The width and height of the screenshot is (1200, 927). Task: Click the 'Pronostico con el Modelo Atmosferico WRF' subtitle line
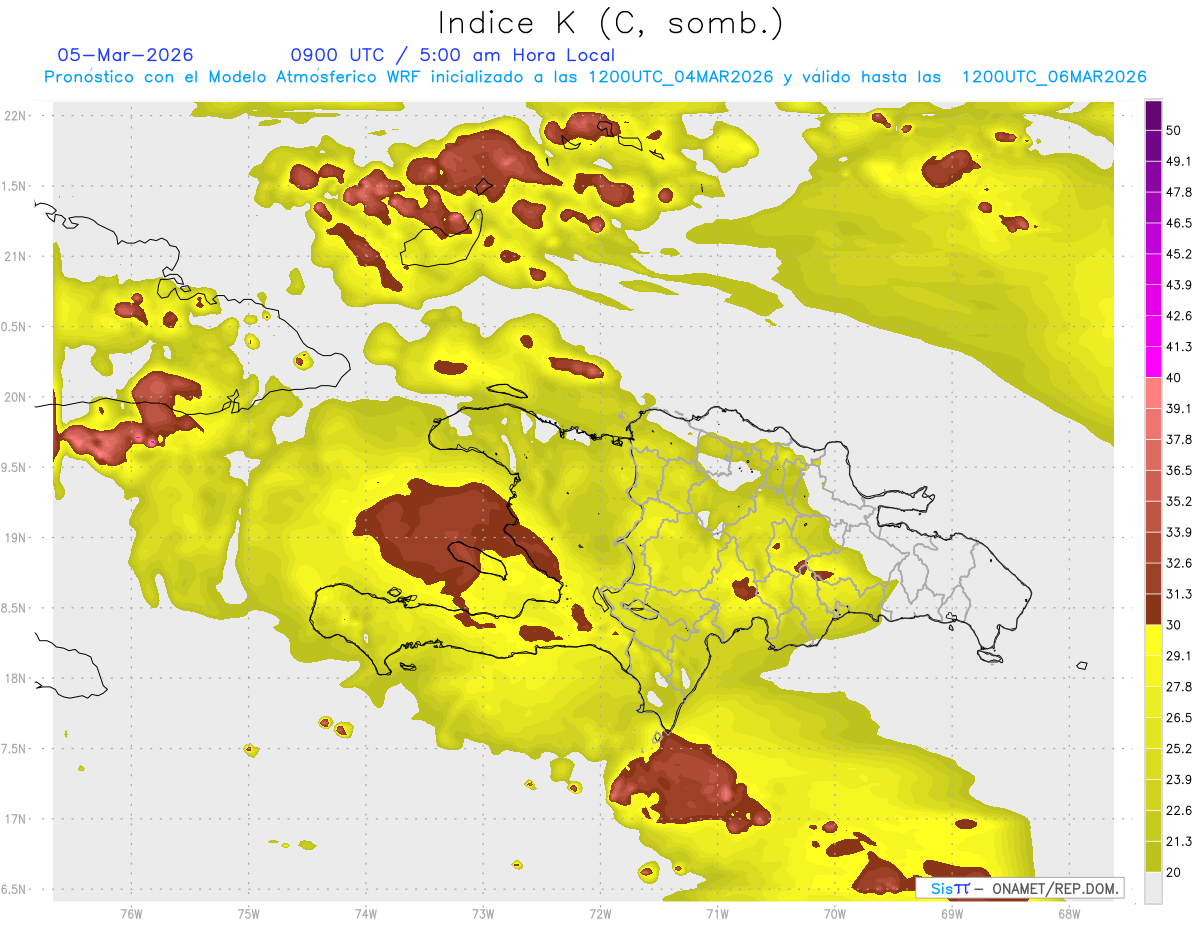[x=595, y=77]
